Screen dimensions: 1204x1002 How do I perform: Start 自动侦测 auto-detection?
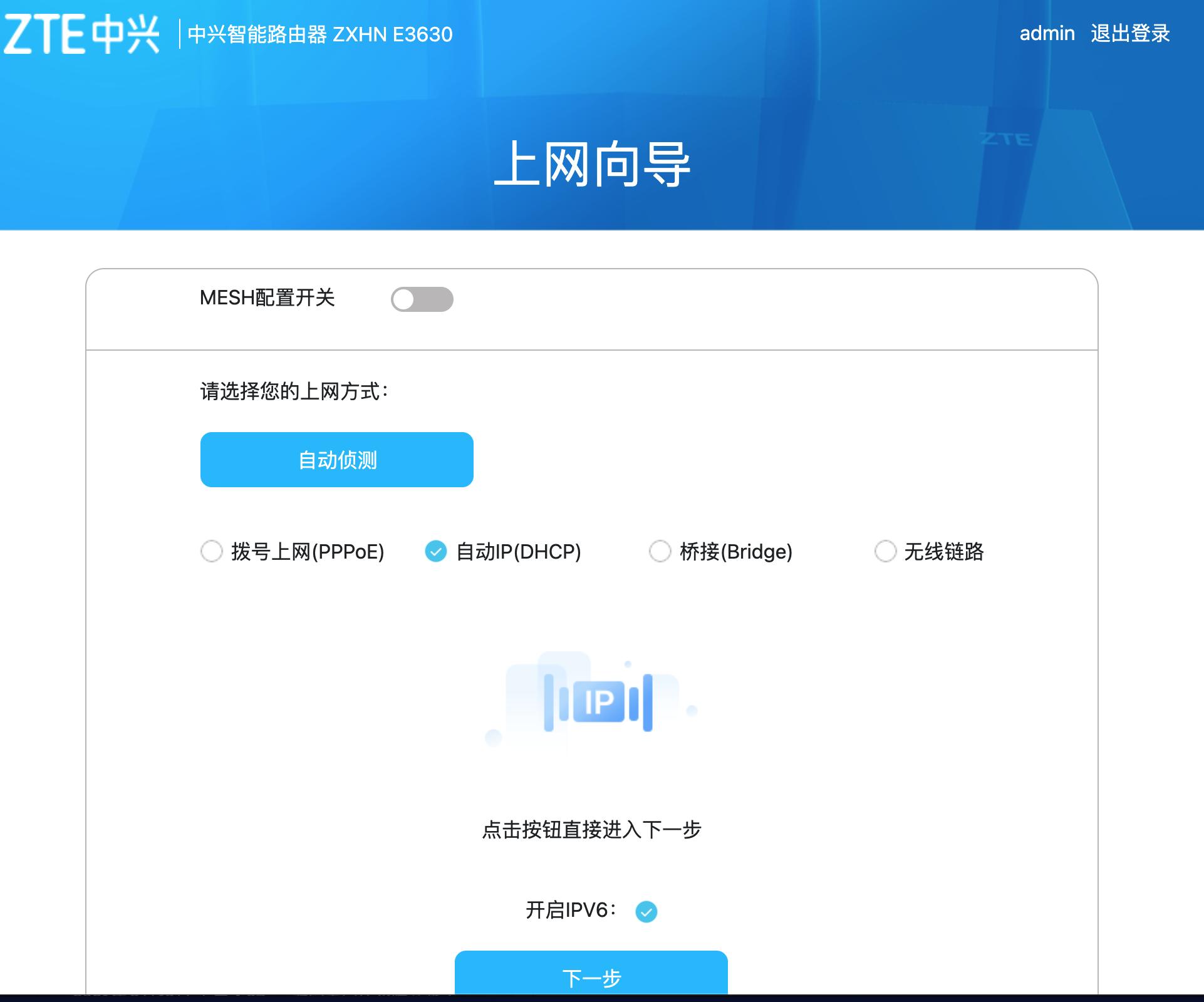pos(336,459)
